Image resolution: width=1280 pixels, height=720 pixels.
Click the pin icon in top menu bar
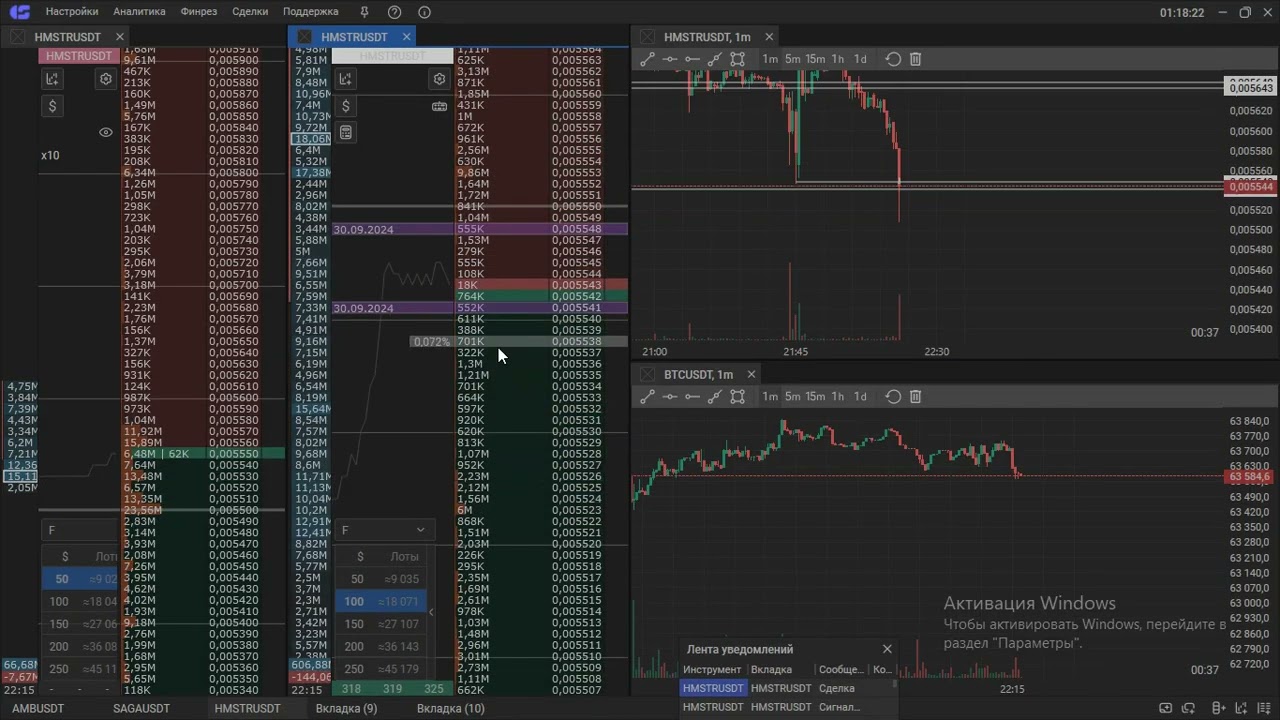point(364,12)
